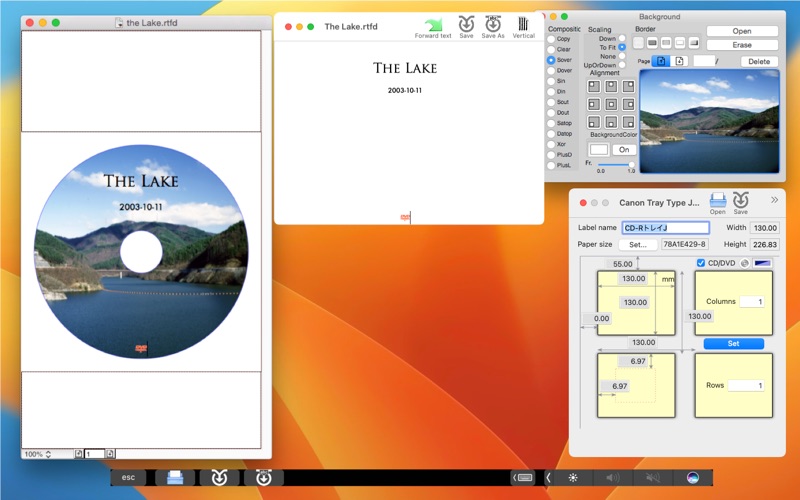Click the Save icon in The Lake editor toolbar
Viewport: 800px width, 500px height.
click(466, 24)
